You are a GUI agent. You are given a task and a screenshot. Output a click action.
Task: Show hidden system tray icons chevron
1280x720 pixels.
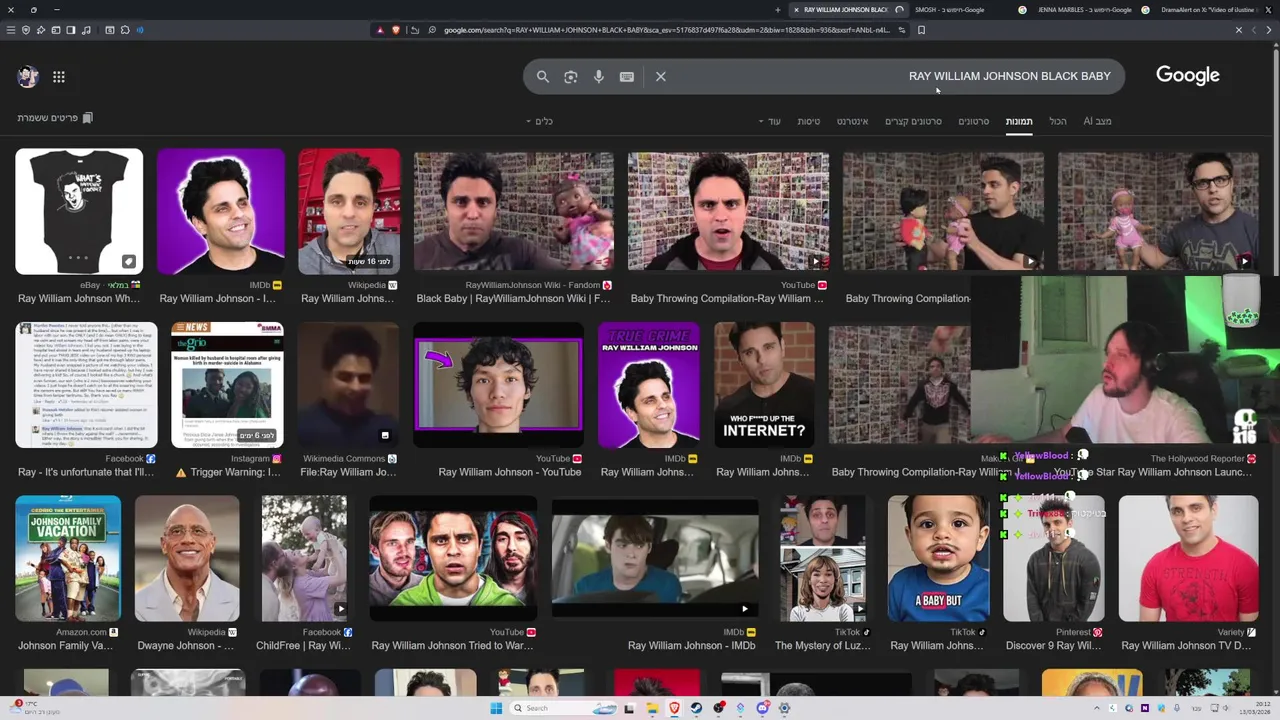pos(1097,708)
